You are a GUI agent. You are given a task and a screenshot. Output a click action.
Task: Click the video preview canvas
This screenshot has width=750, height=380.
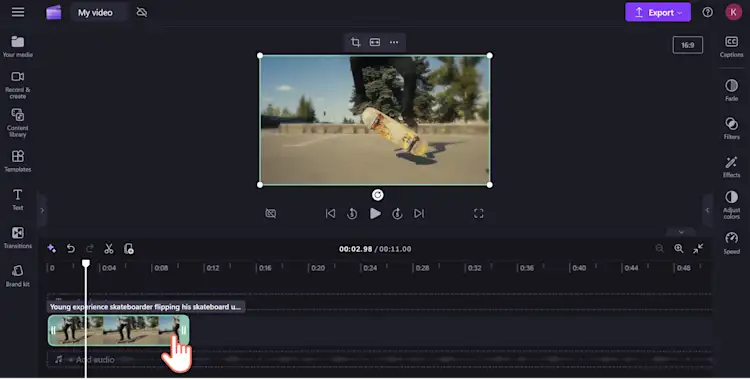click(x=375, y=120)
